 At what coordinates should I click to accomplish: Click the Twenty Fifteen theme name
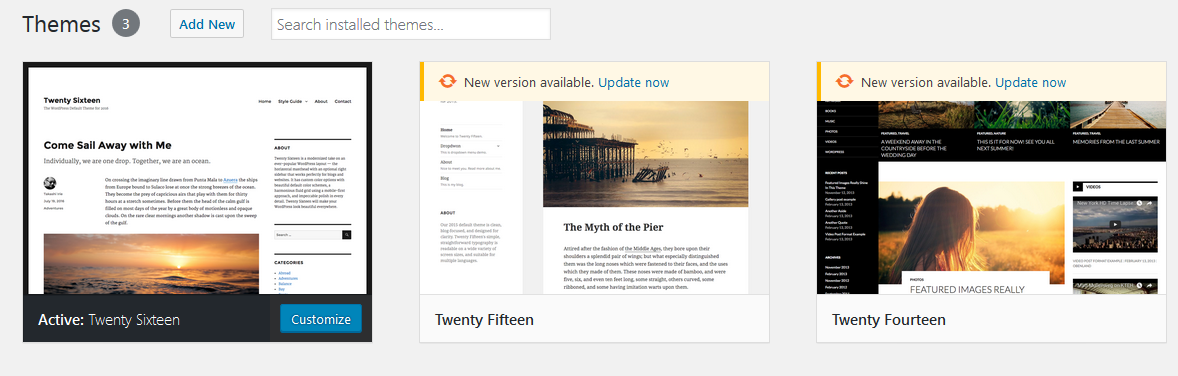click(484, 320)
